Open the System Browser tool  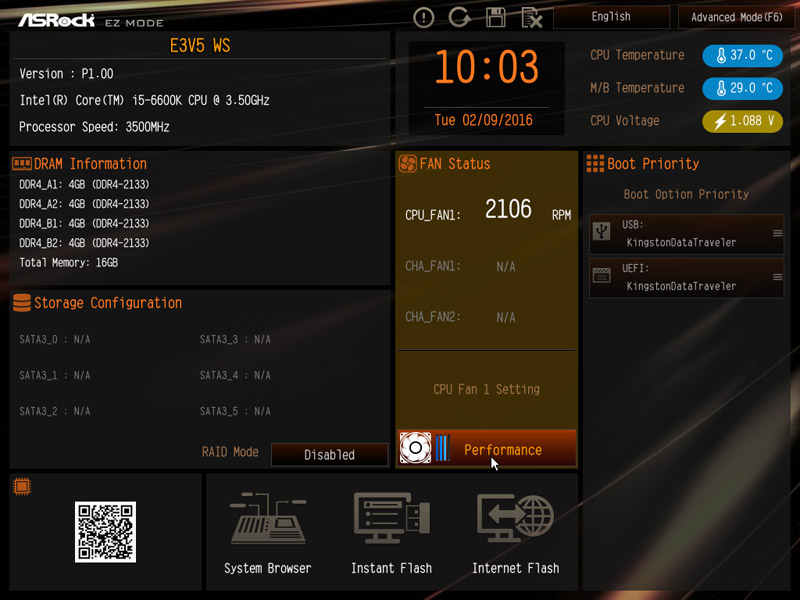click(268, 533)
